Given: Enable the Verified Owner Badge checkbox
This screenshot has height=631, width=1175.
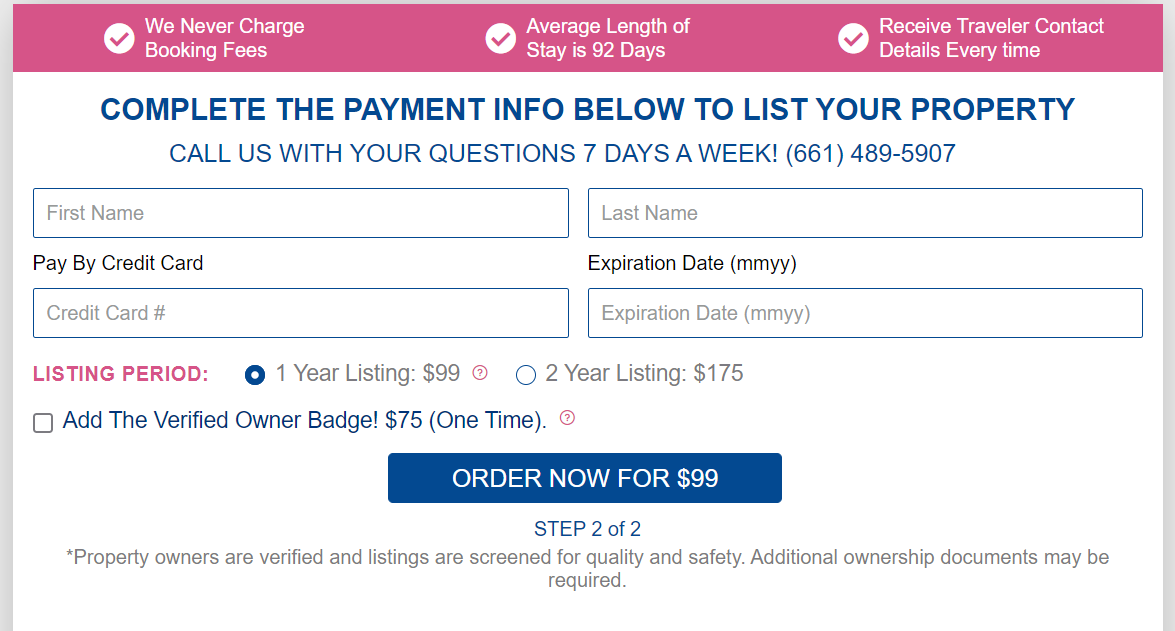Looking at the screenshot, I should (43, 423).
